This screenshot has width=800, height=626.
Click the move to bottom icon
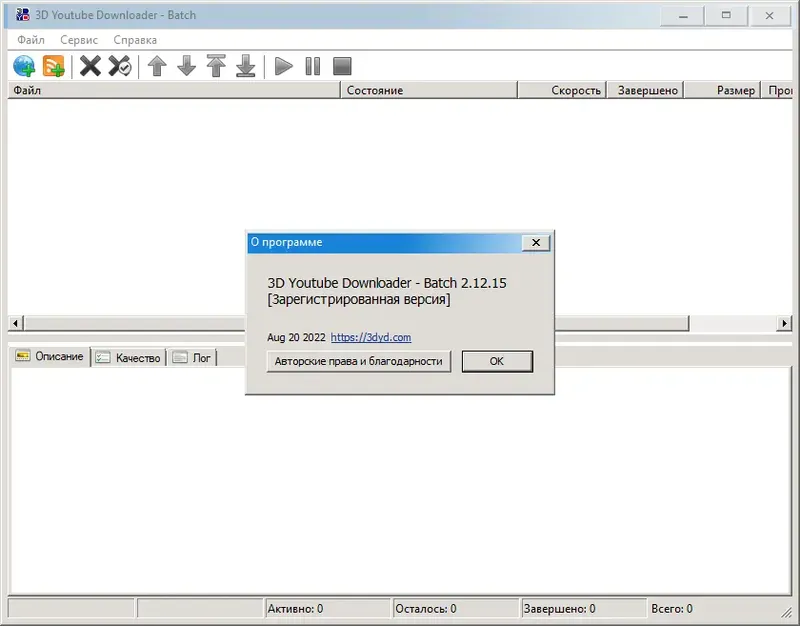pyautogui.click(x=246, y=66)
